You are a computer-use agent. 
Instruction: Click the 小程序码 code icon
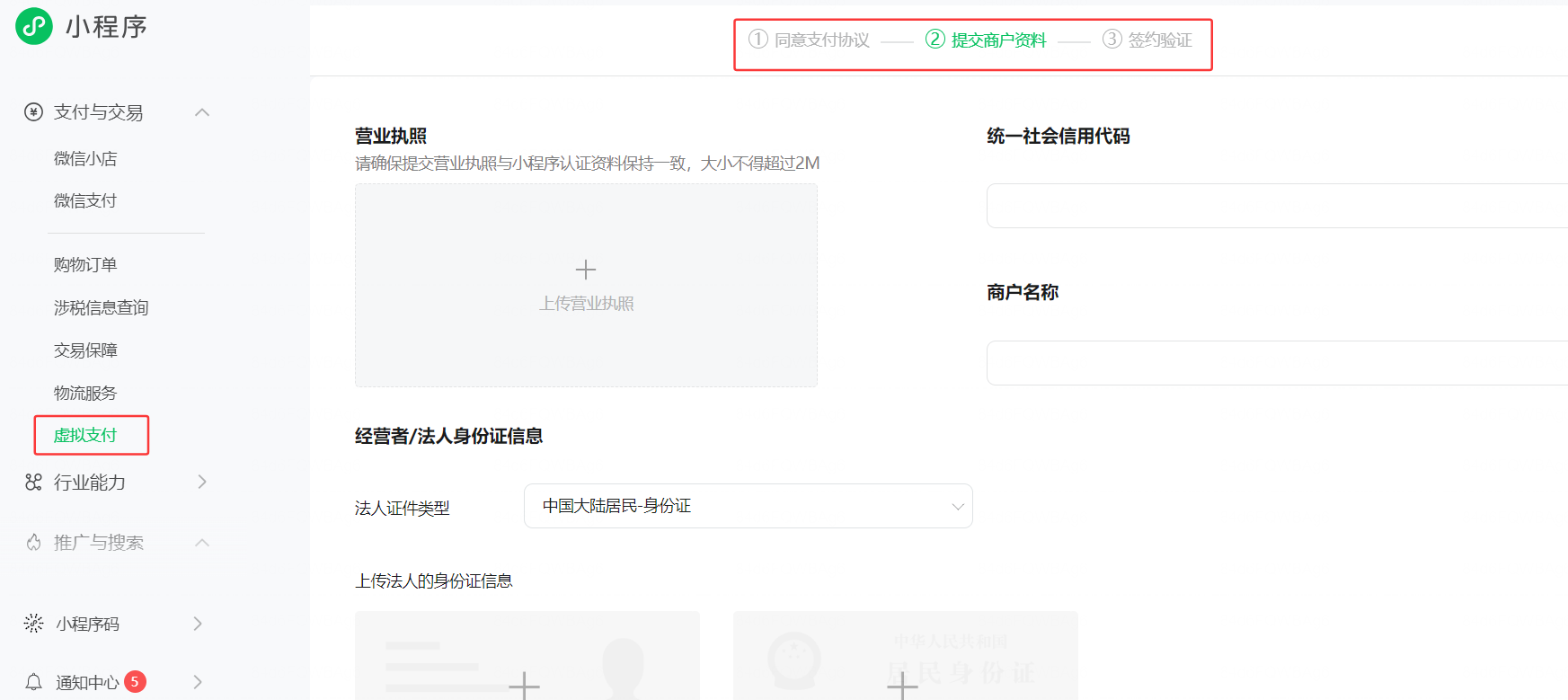[33, 624]
